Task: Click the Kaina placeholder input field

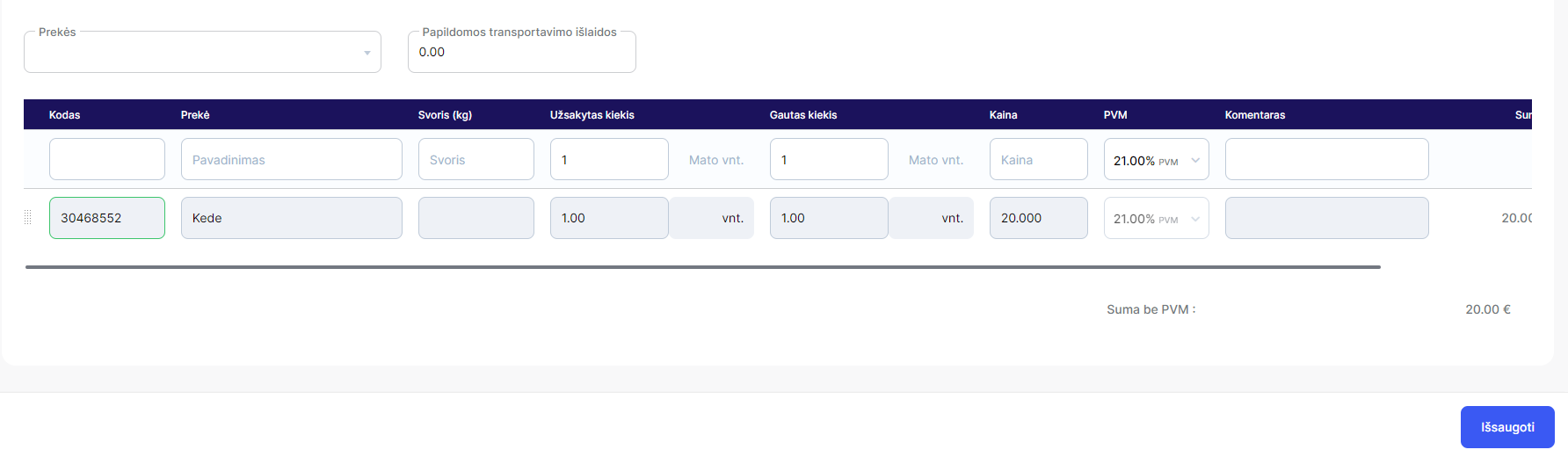Action: [x=1039, y=159]
